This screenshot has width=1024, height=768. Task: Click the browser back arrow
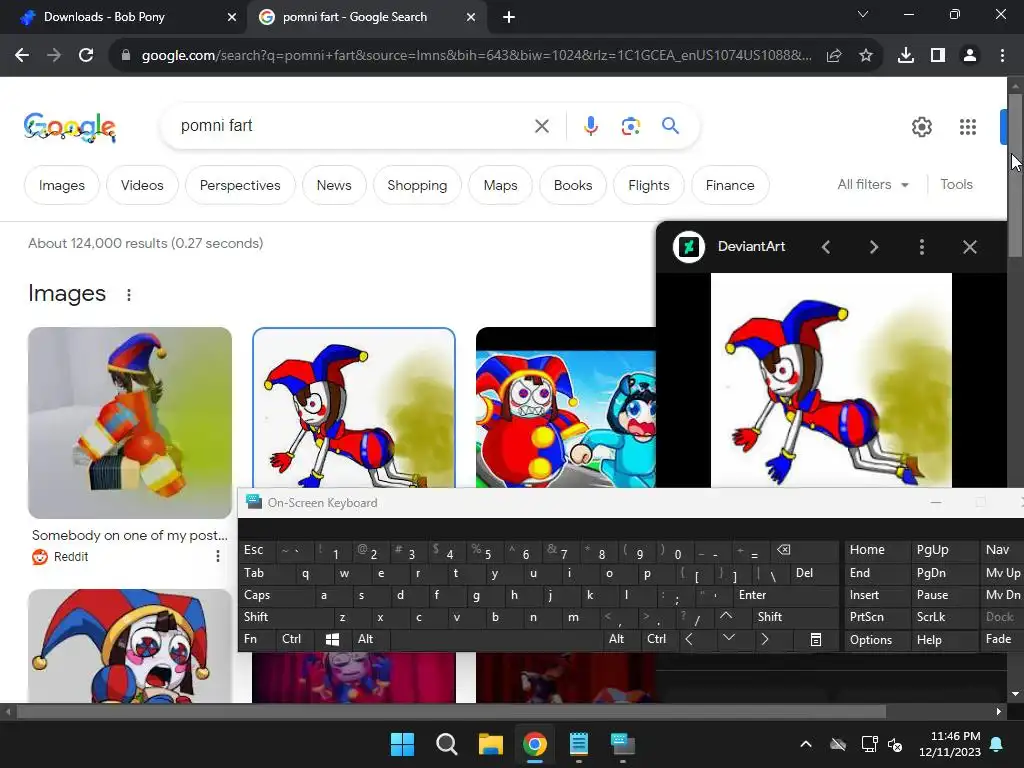(22, 56)
